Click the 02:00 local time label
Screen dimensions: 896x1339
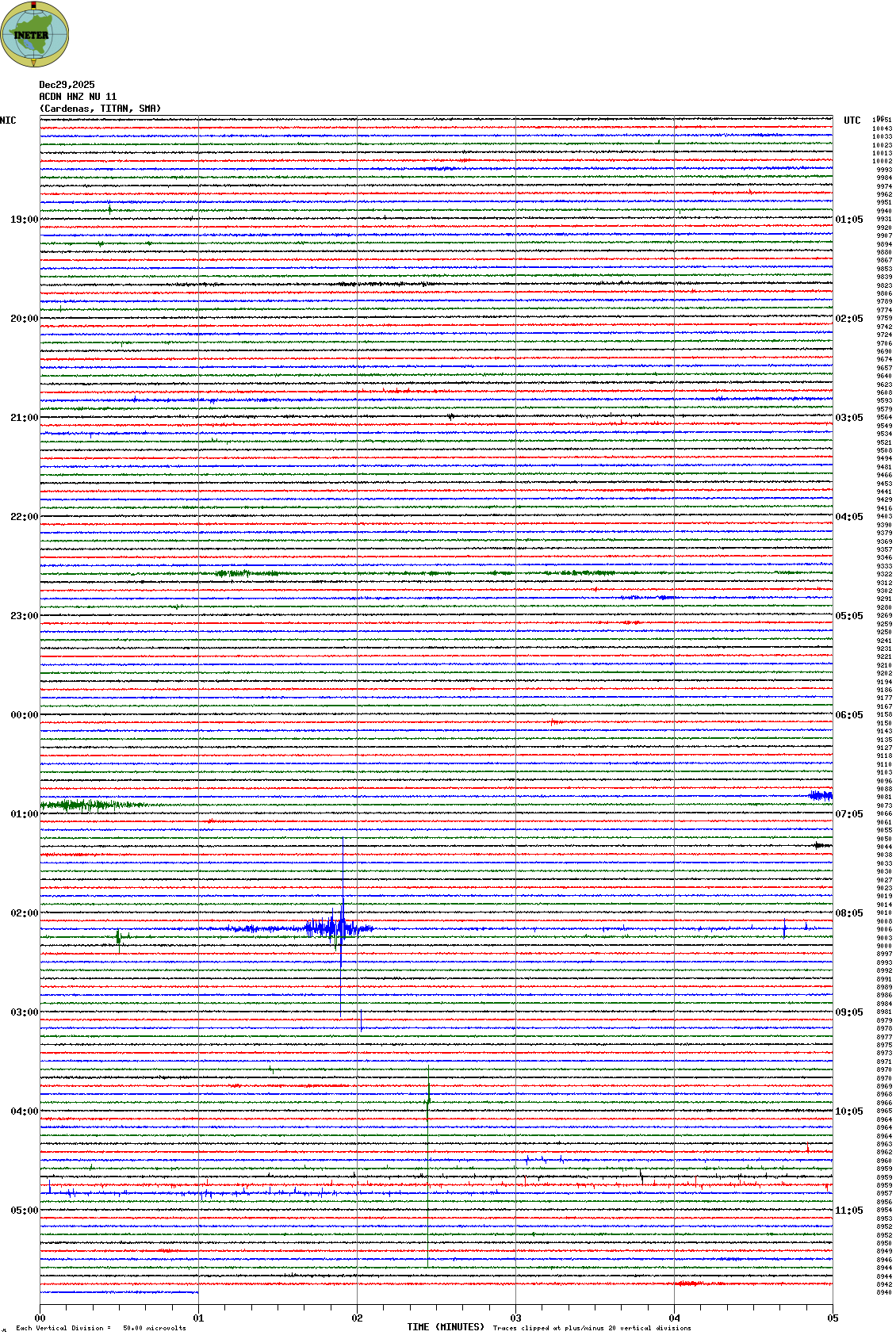pyautogui.click(x=24, y=913)
